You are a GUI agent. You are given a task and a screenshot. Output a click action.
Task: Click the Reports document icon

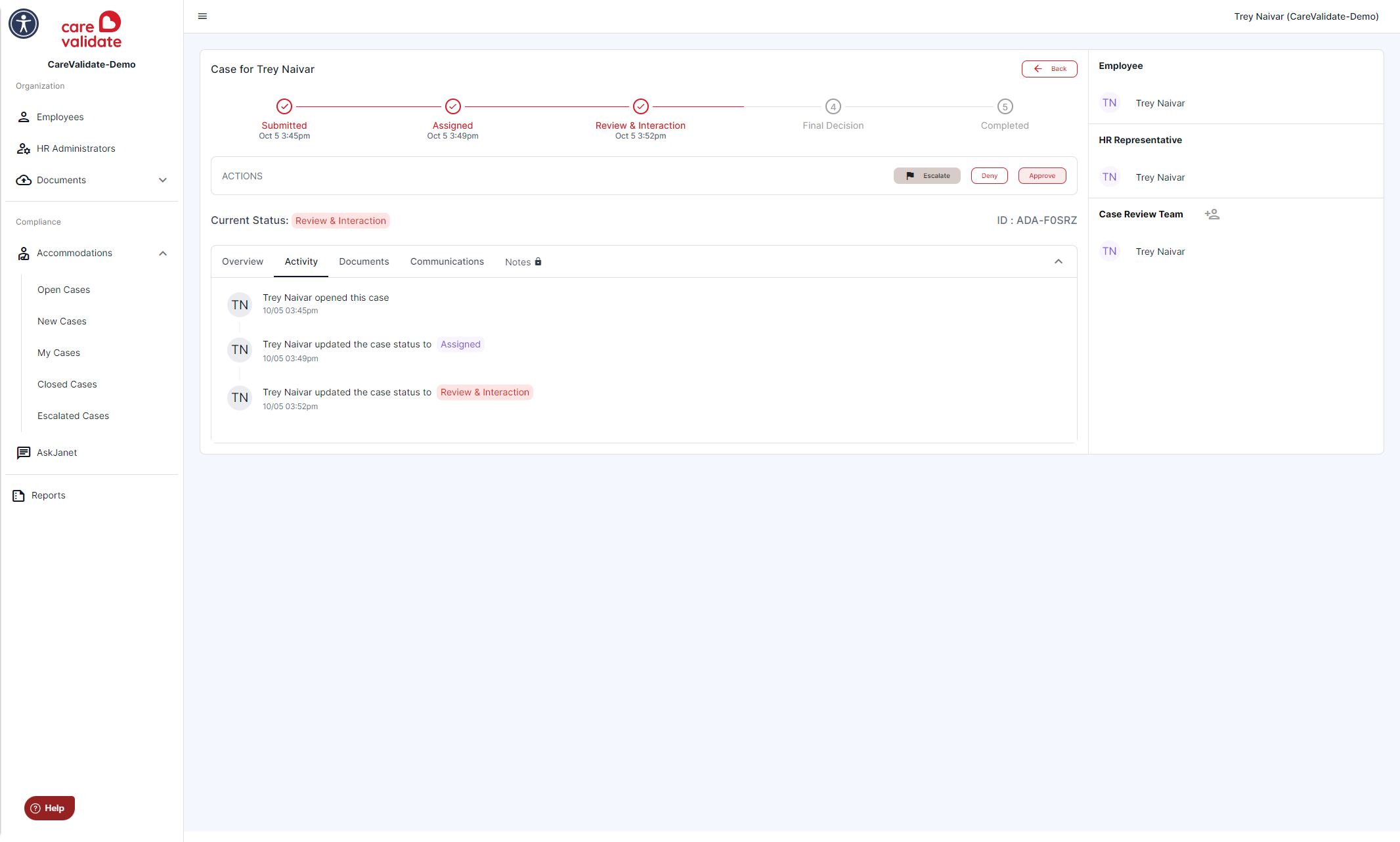18,495
